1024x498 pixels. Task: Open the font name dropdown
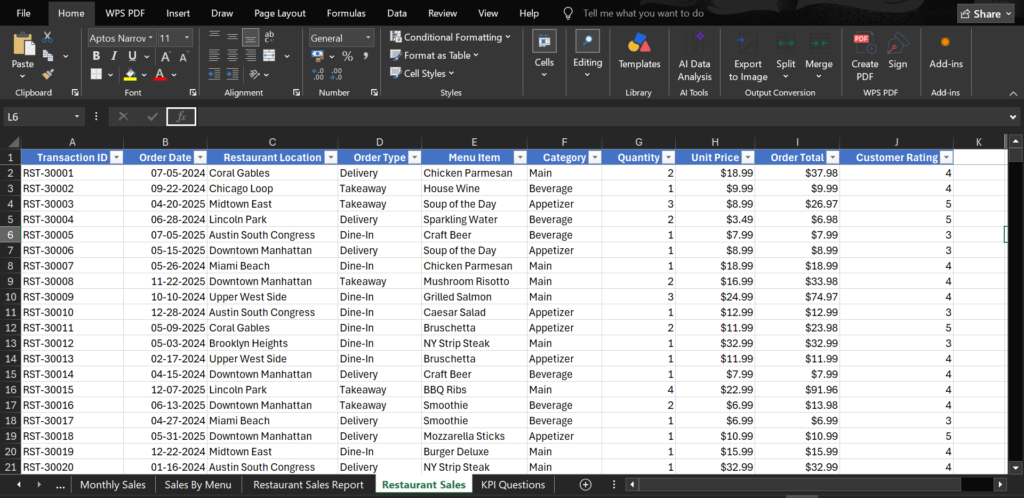151,38
